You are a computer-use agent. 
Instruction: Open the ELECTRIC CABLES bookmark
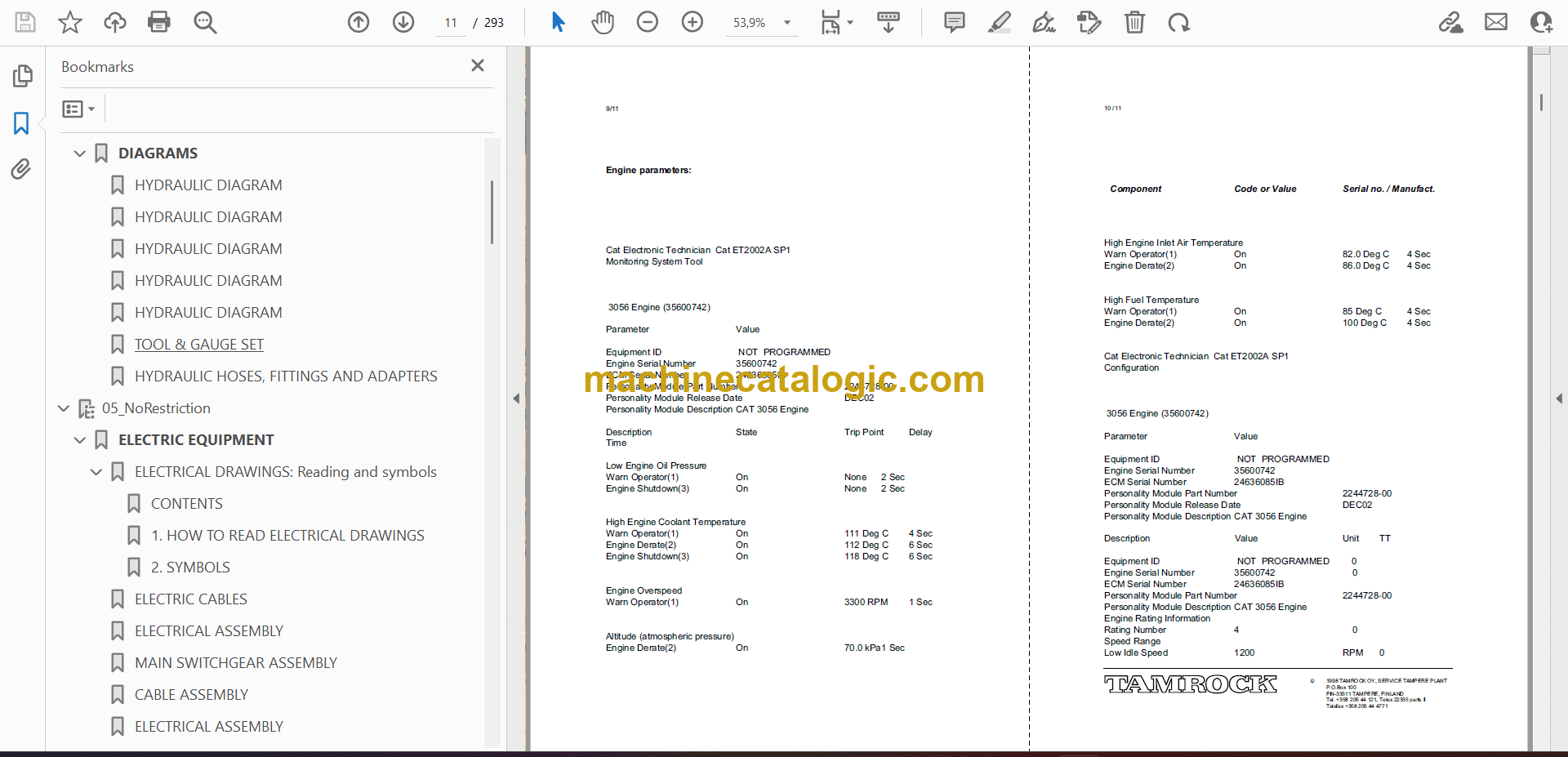point(191,599)
